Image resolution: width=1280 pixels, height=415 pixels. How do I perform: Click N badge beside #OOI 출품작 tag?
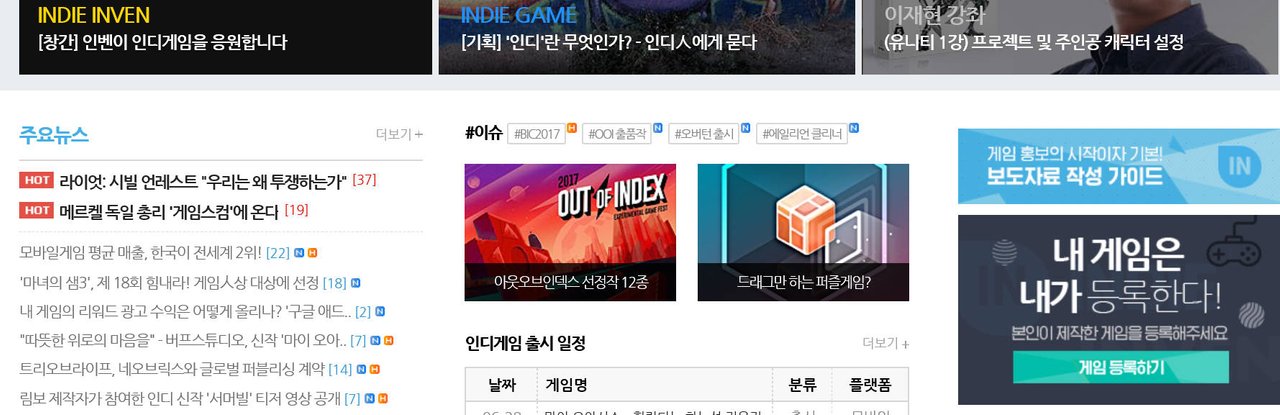(658, 127)
